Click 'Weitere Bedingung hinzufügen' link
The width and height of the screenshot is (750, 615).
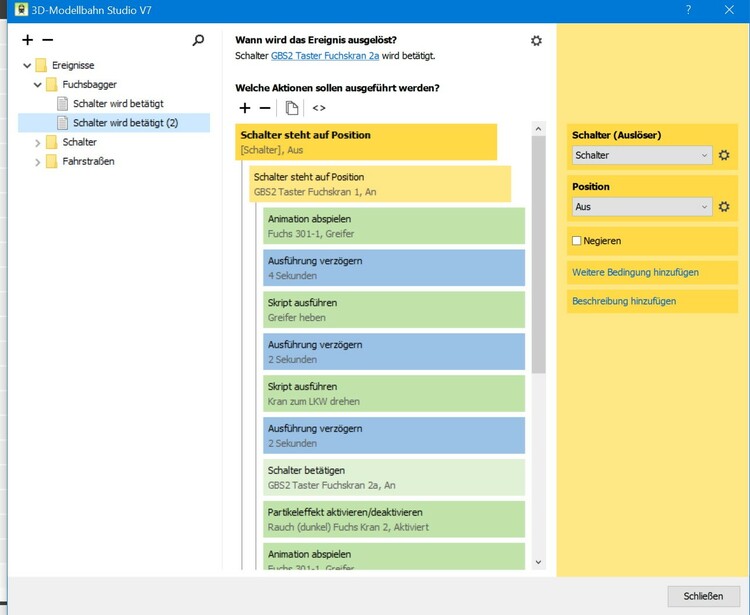point(635,272)
